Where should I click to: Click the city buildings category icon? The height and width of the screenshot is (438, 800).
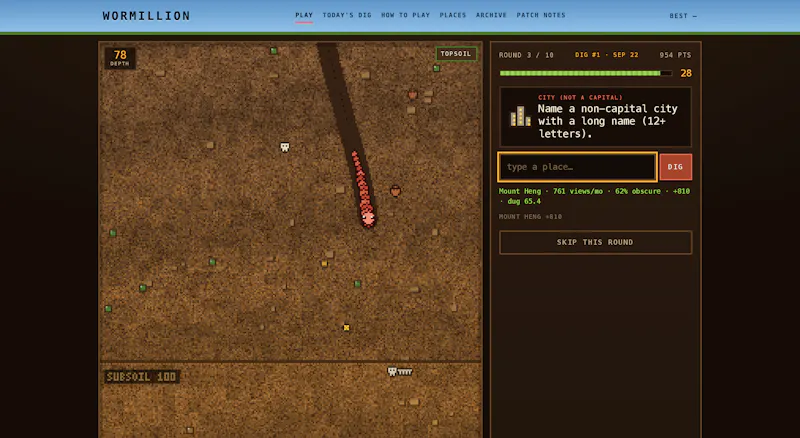click(520, 116)
